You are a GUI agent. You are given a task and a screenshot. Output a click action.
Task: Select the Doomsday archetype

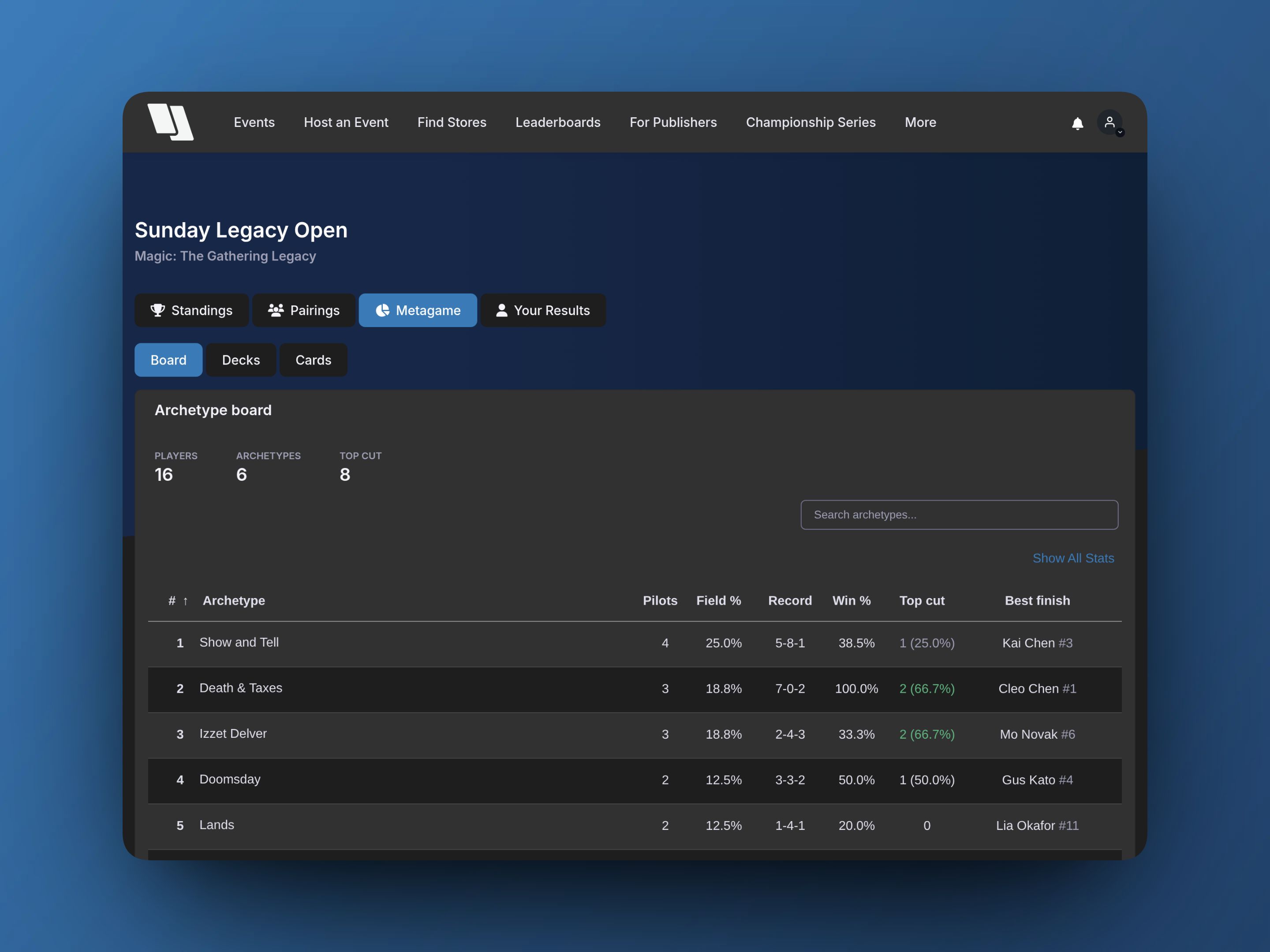pyautogui.click(x=230, y=779)
